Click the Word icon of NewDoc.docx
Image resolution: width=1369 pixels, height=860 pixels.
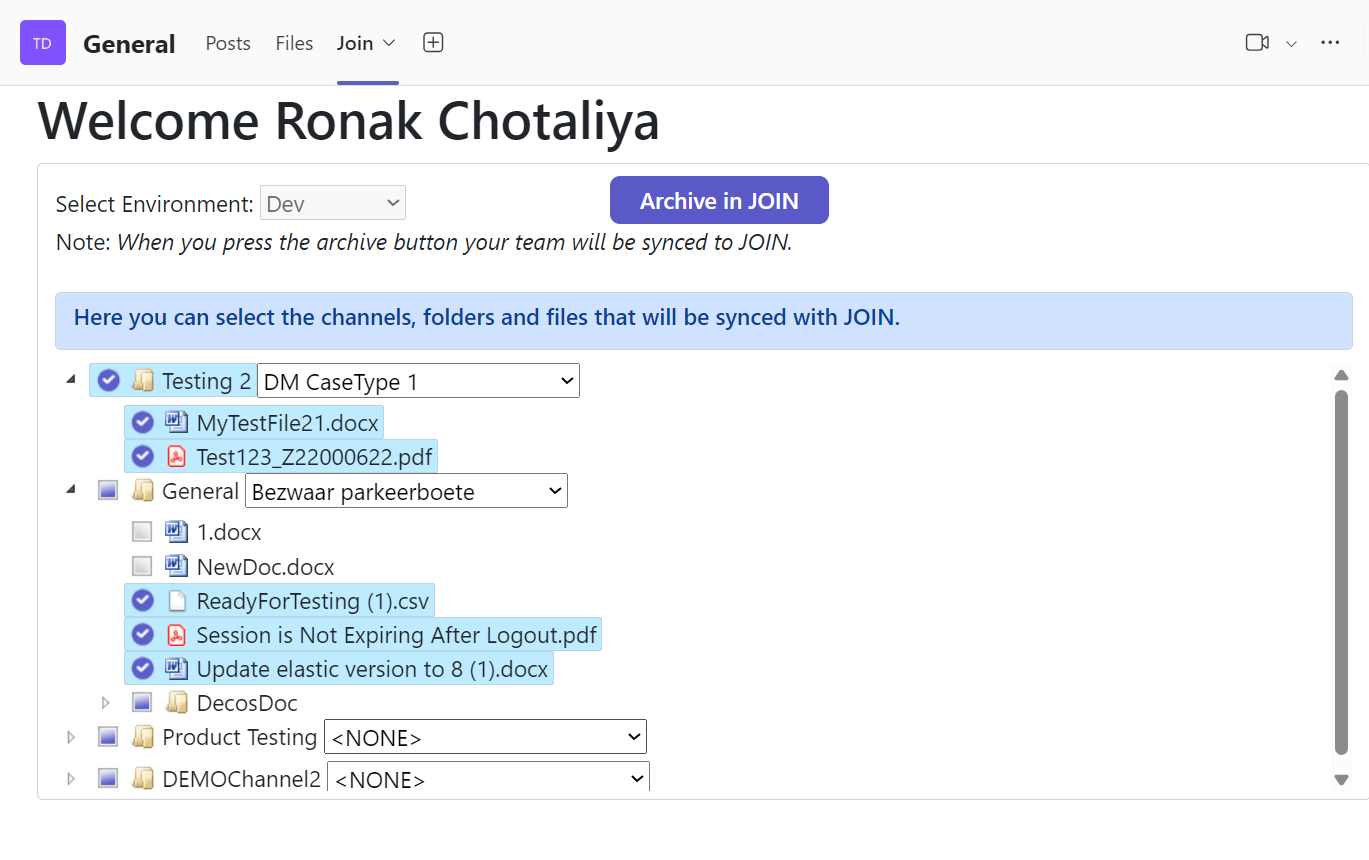pos(177,567)
